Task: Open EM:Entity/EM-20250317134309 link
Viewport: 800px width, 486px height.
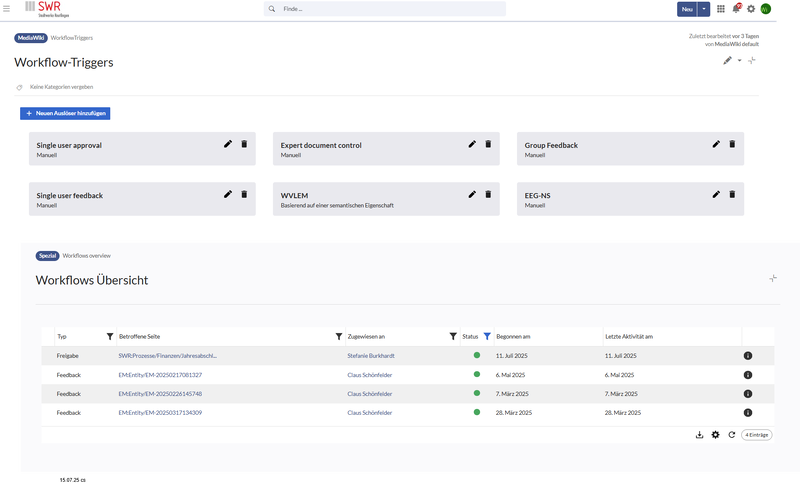Action: [x=160, y=413]
